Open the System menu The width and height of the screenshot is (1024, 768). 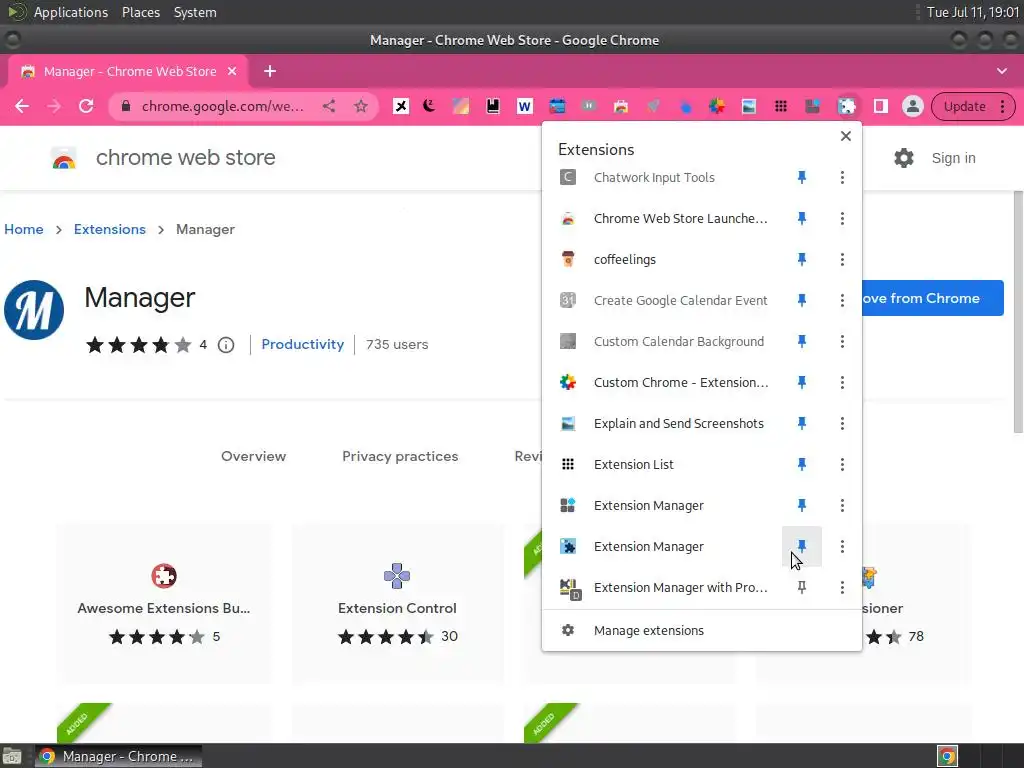[x=195, y=12]
